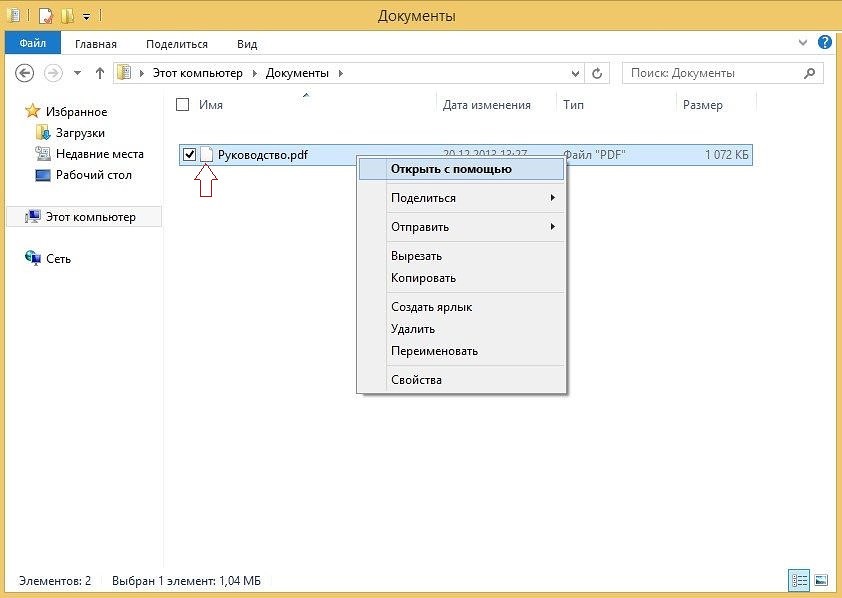The image size is (842, 598).
Task: Open Customize Quick Access Toolbar dropdown
Action: click(86, 17)
